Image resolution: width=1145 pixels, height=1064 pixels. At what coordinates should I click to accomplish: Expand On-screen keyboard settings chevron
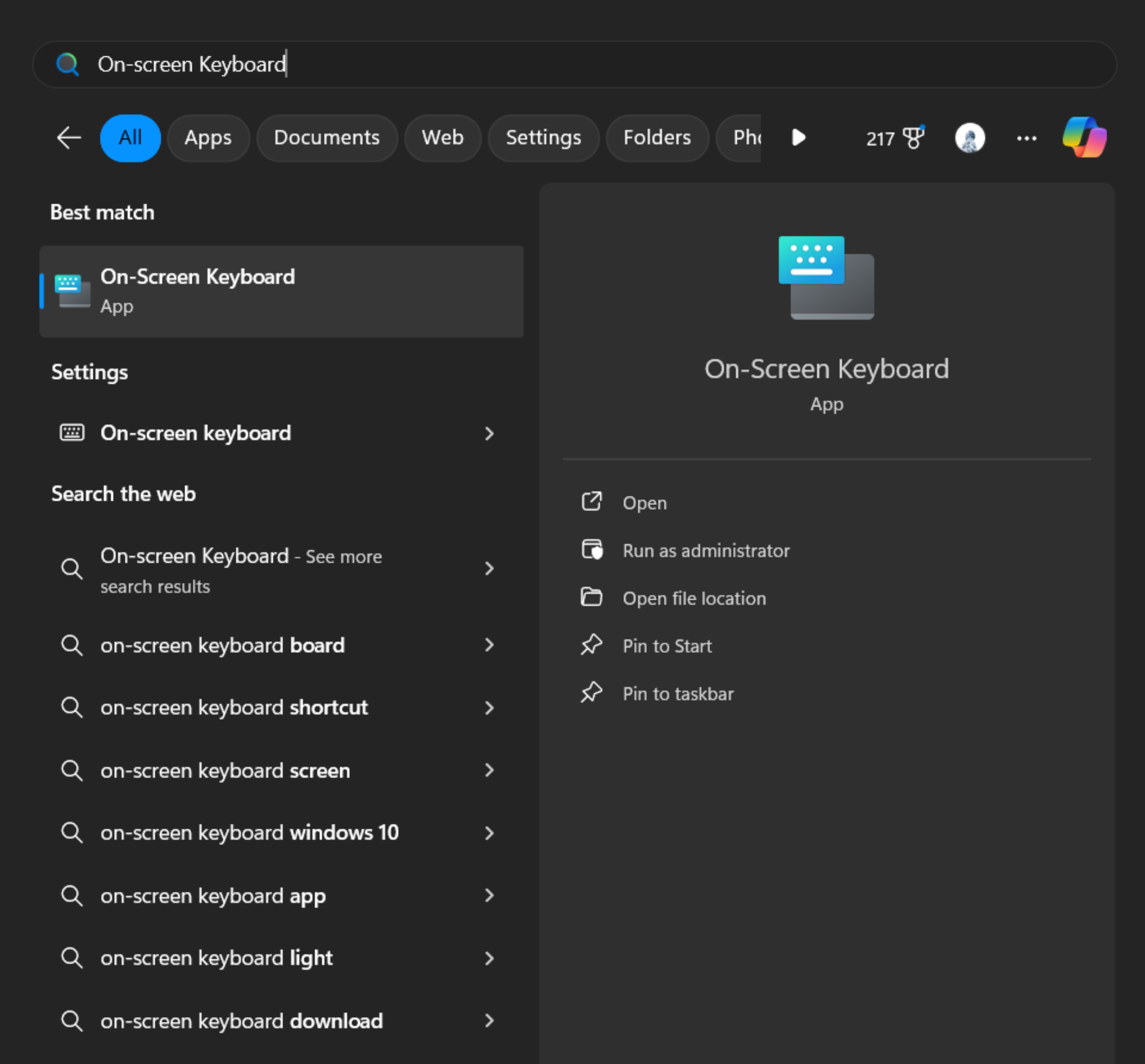[490, 433]
